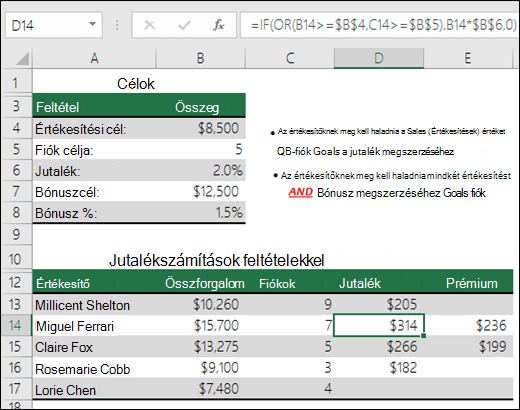The image size is (520, 410).
Task: Click the 'Miguel Ferrari' cell
Action: (94, 326)
